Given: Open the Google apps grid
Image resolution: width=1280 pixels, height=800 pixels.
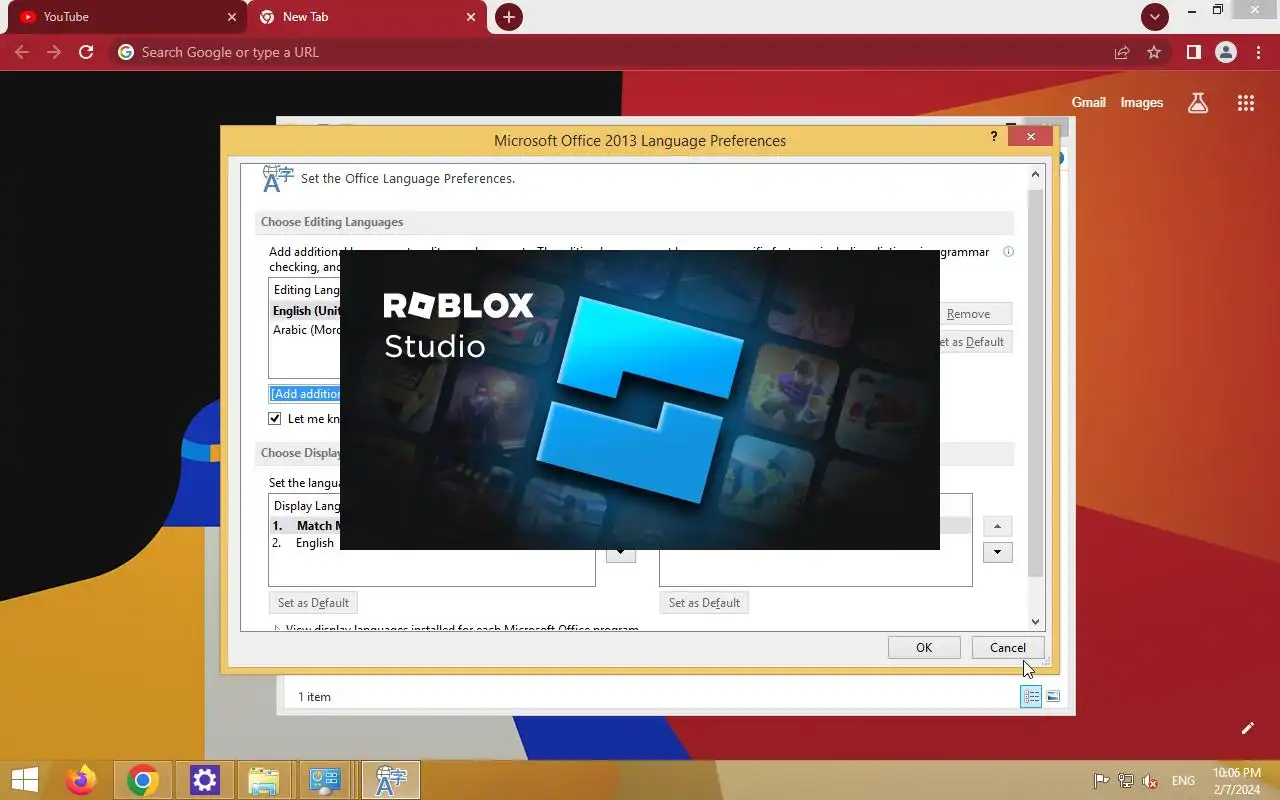Looking at the screenshot, I should point(1245,102).
